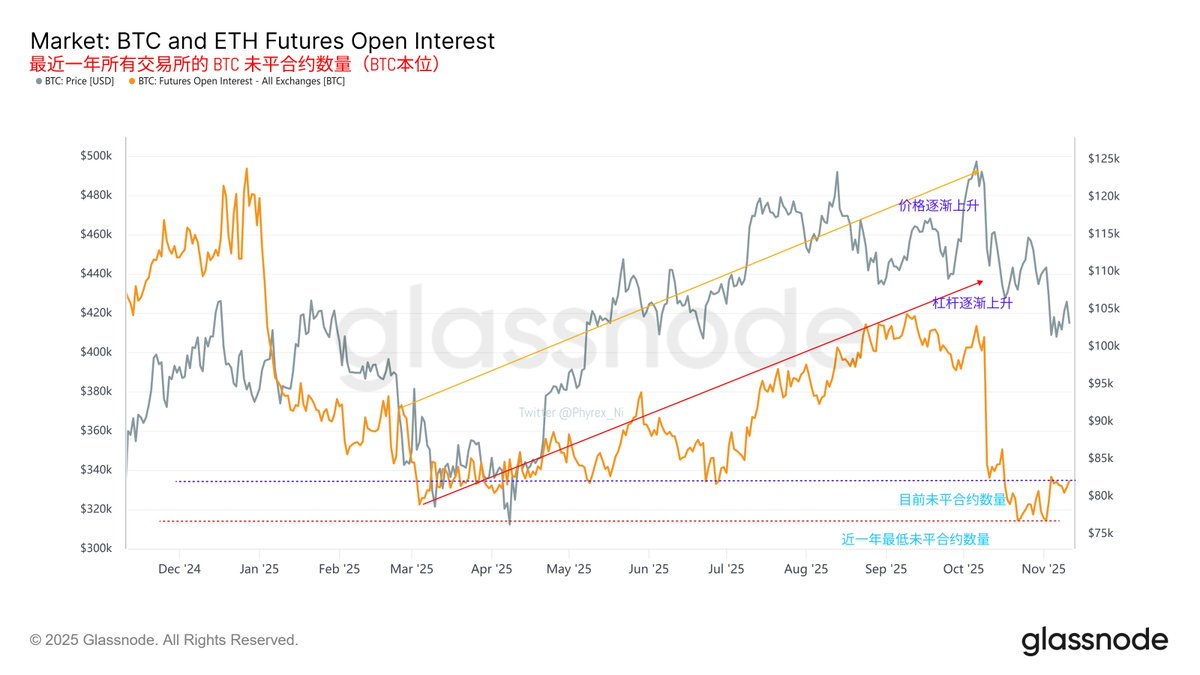Click the "杠杆逐渐上升" annotation
Image resolution: width=1200 pixels, height=675 pixels.
[972, 302]
